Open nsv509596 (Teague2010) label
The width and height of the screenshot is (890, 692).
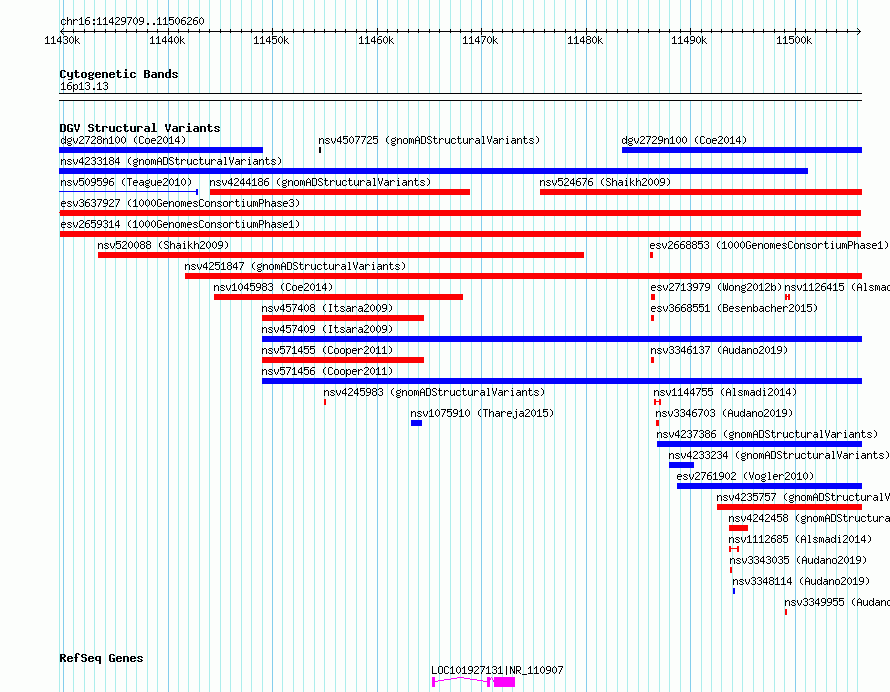(x=127, y=182)
